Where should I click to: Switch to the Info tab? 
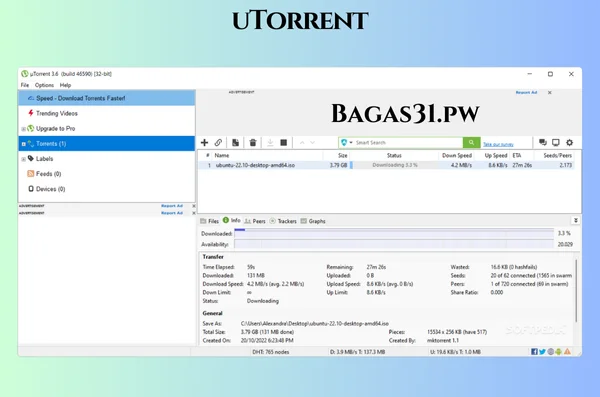232,221
